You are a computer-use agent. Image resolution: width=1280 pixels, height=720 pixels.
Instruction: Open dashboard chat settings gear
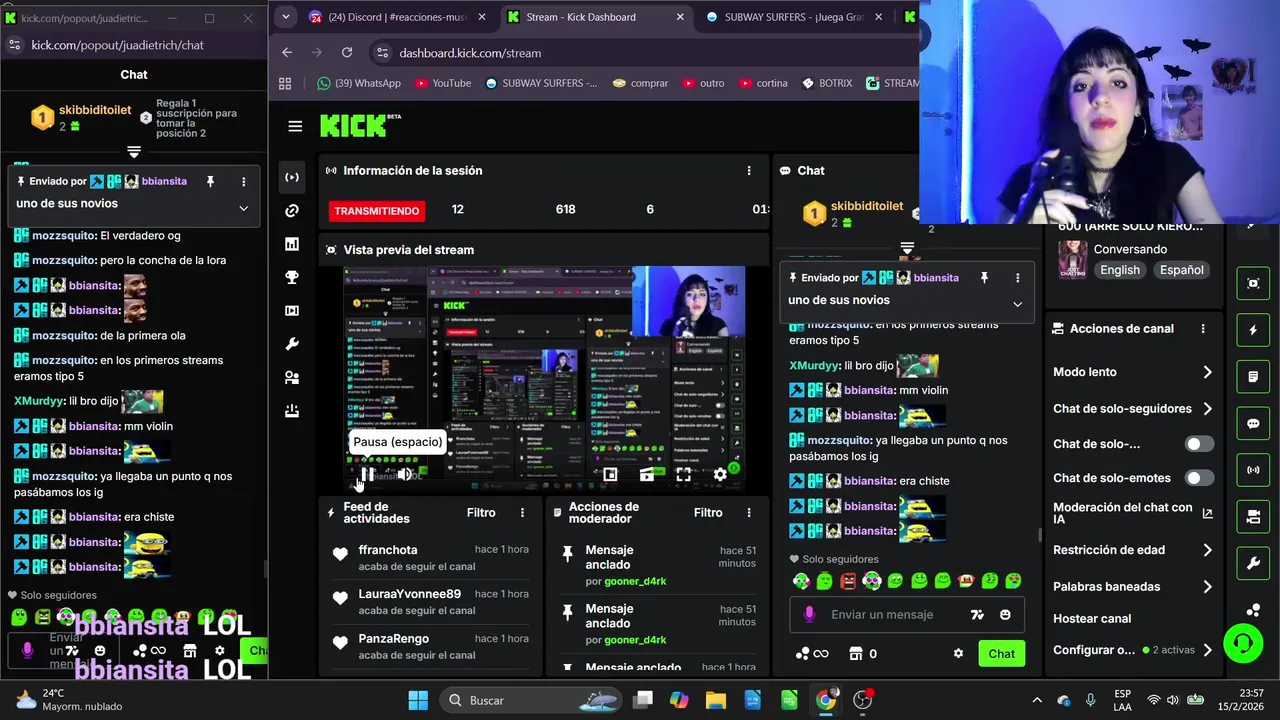[x=958, y=654]
